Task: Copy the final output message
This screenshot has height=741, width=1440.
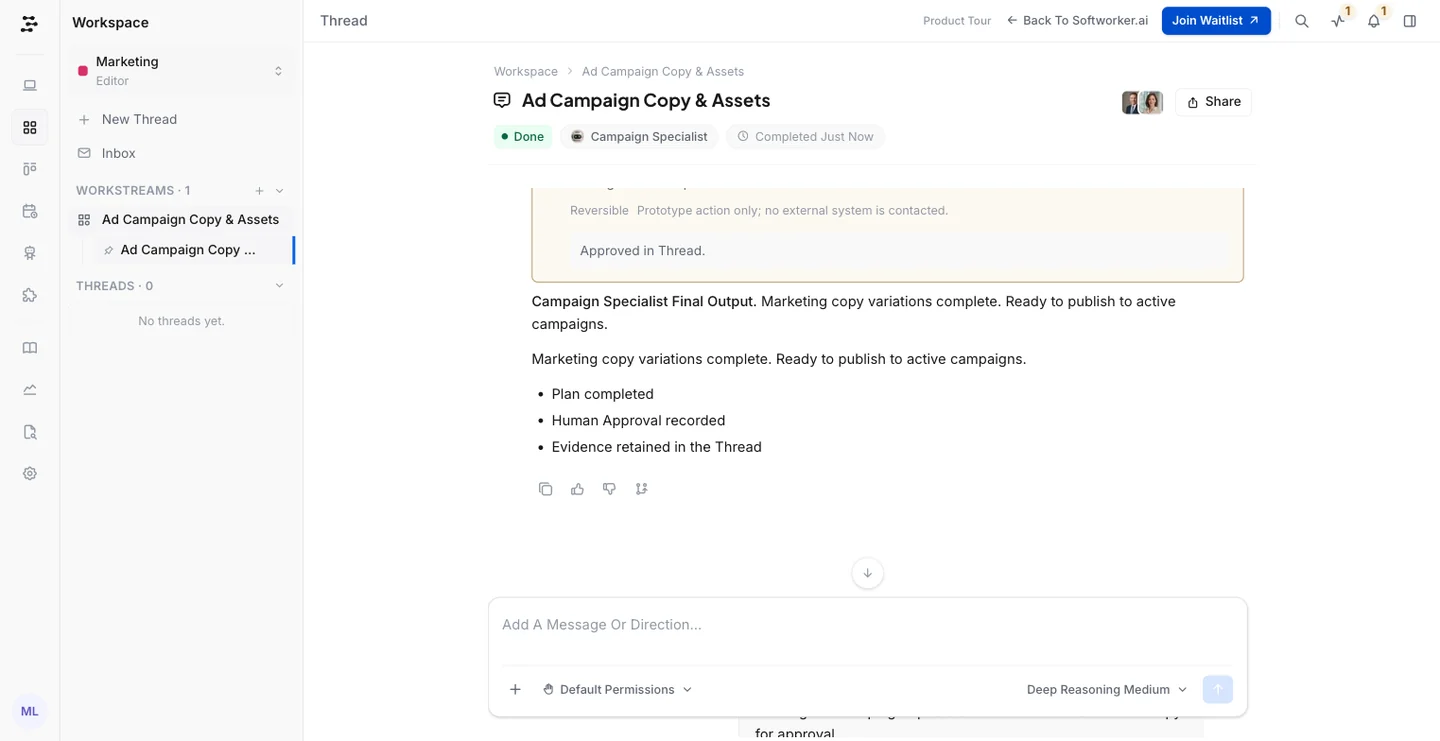Action: pos(545,489)
